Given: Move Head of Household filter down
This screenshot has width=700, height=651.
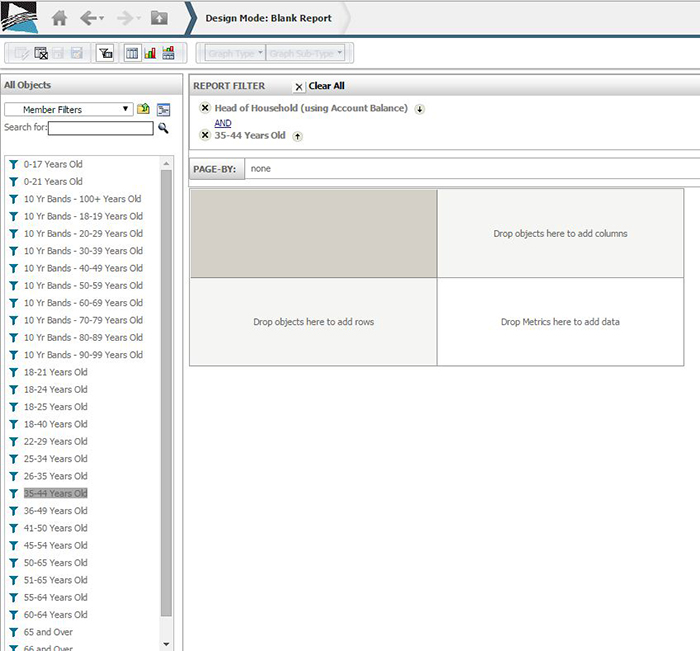Looking at the screenshot, I should click(x=419, y=109).
